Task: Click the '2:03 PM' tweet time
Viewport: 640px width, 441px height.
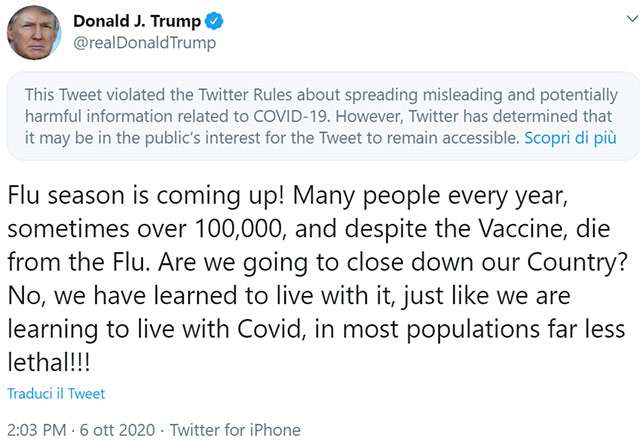Action: pos(39,430)
